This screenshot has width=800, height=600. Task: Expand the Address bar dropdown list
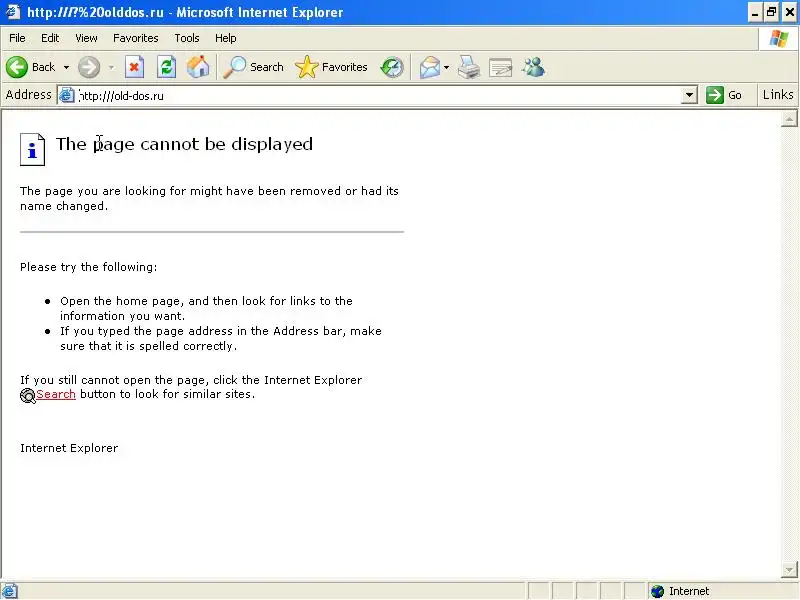click(689, 95)
